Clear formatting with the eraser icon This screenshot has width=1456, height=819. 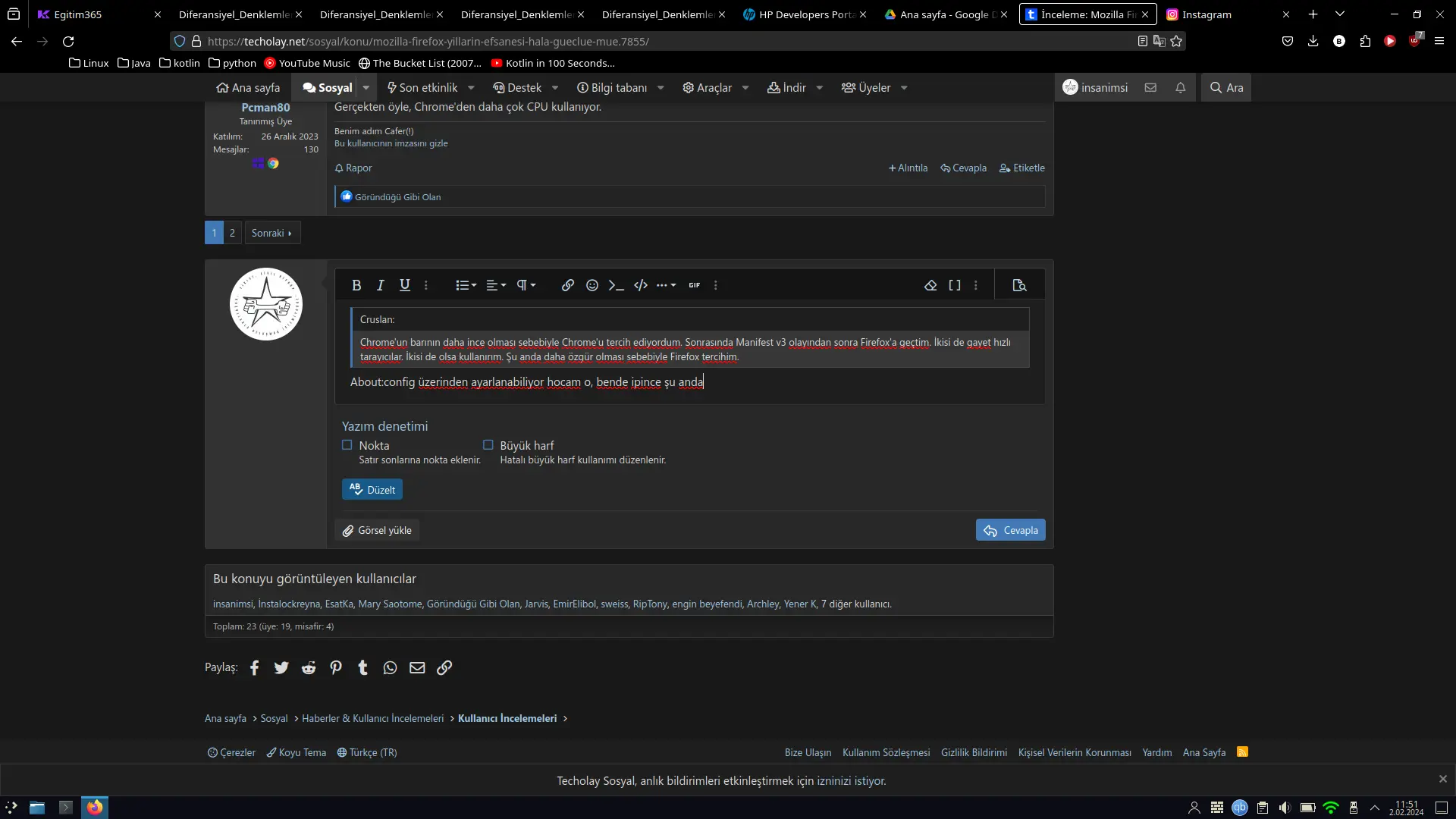point(930,285)
